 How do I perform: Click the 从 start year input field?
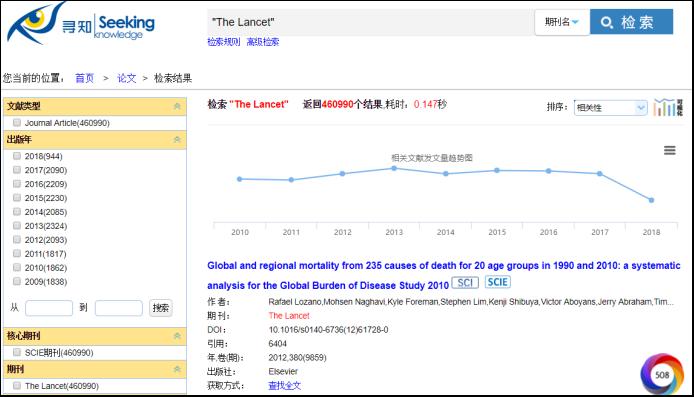[x=49, y=308]
